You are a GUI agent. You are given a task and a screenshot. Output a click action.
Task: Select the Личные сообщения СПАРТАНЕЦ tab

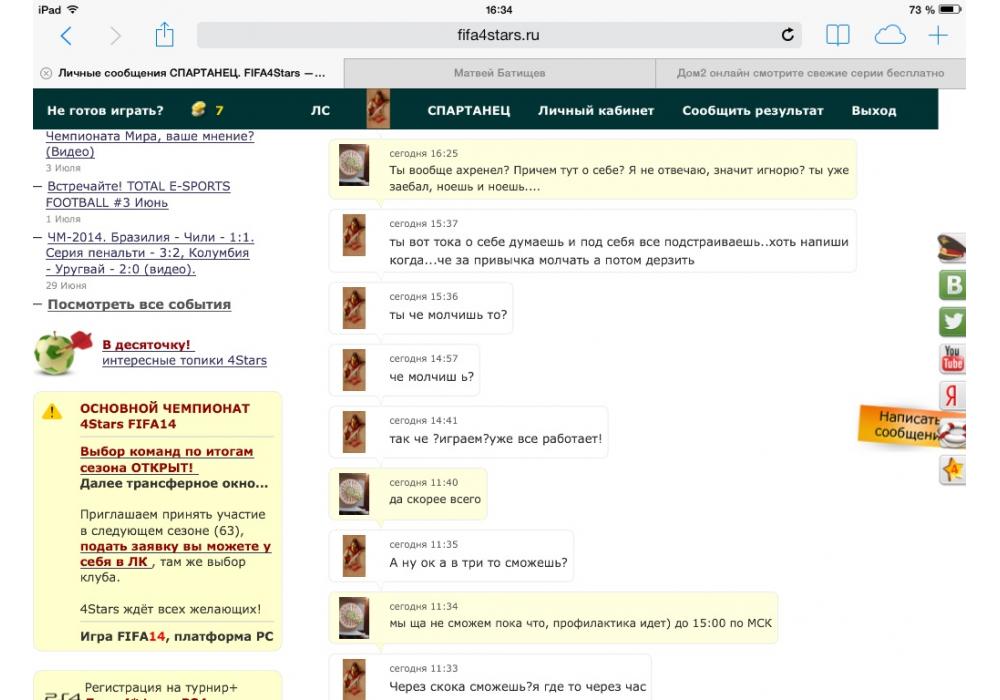191,73
